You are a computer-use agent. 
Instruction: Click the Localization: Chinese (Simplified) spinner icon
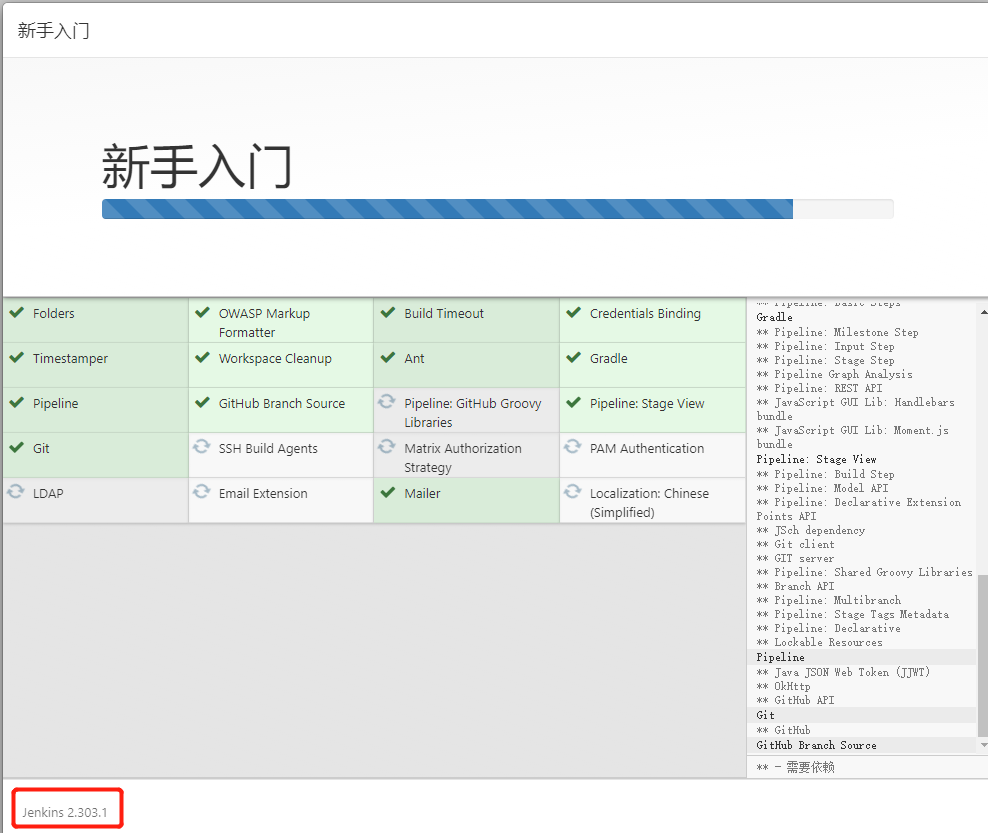(x=573, y=491)
